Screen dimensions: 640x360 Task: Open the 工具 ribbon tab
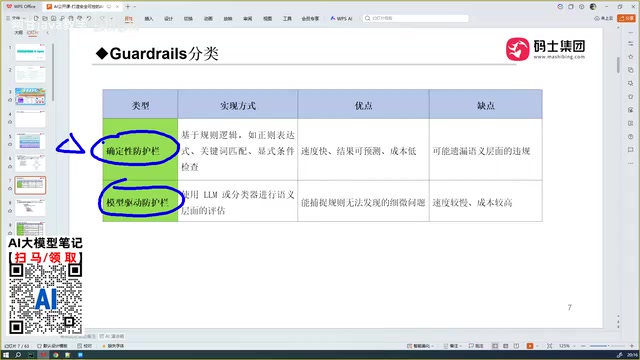[x=287, y=19]
